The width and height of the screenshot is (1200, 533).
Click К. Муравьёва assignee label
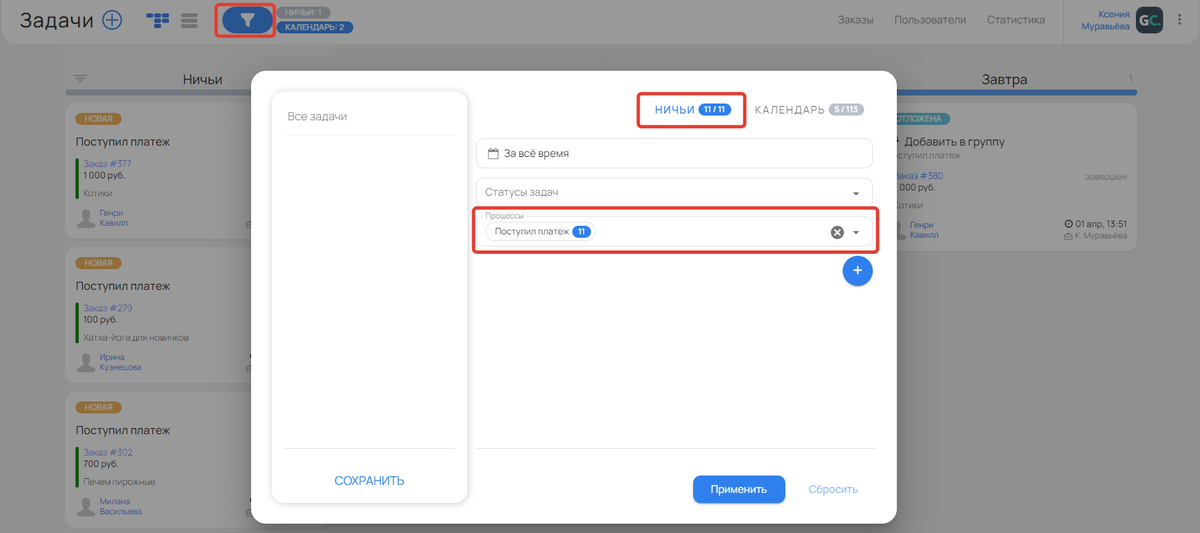click(x=1095, y=236)
